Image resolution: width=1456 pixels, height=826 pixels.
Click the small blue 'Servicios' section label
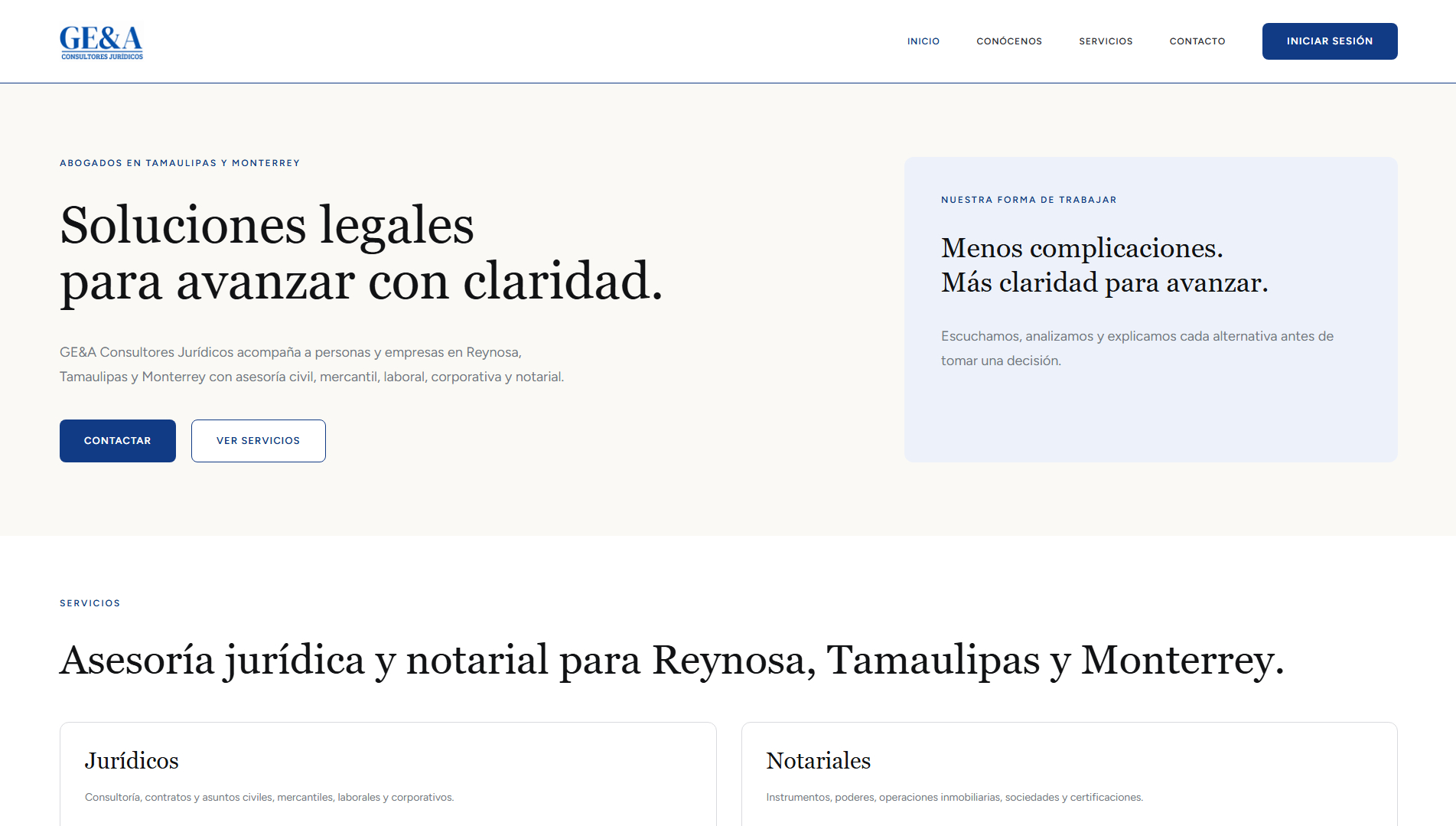[90, 603]
